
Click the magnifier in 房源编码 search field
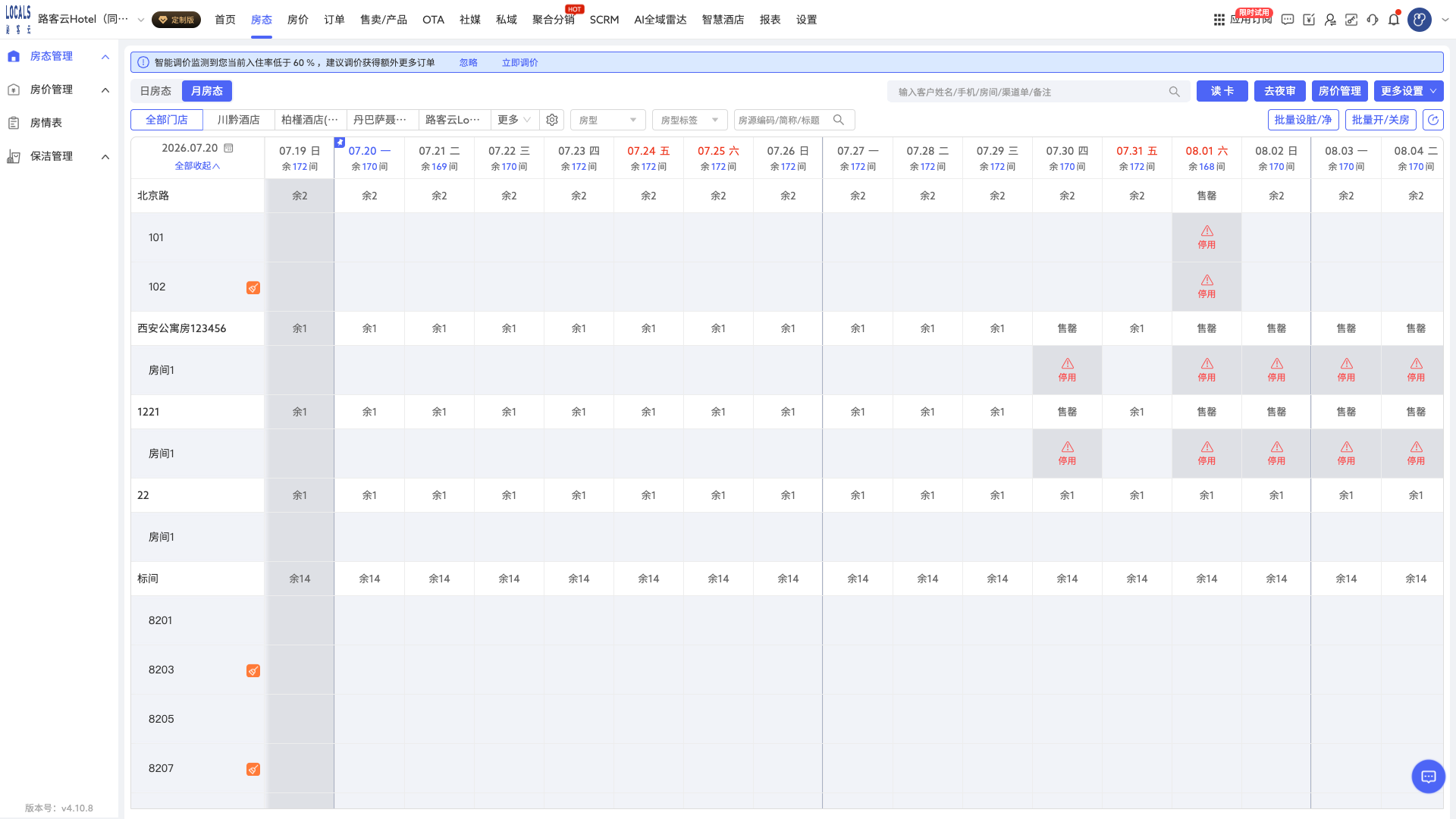point(839,120)
